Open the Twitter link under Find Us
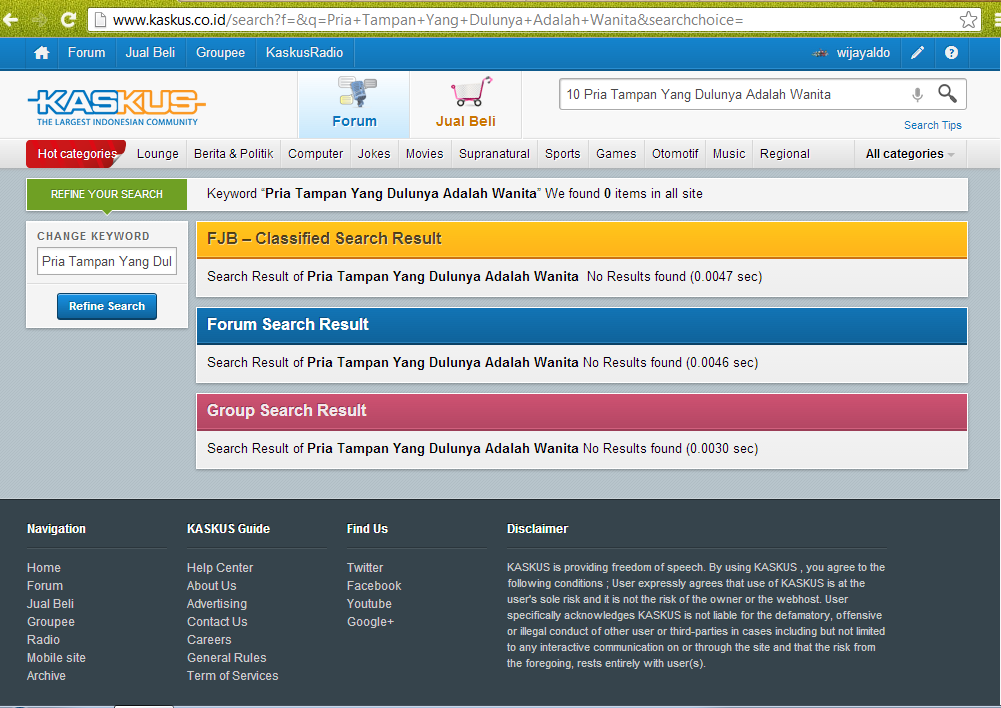Image resolution: width=1001 pixels, height=708 pixels. click(x=365, y=568)
